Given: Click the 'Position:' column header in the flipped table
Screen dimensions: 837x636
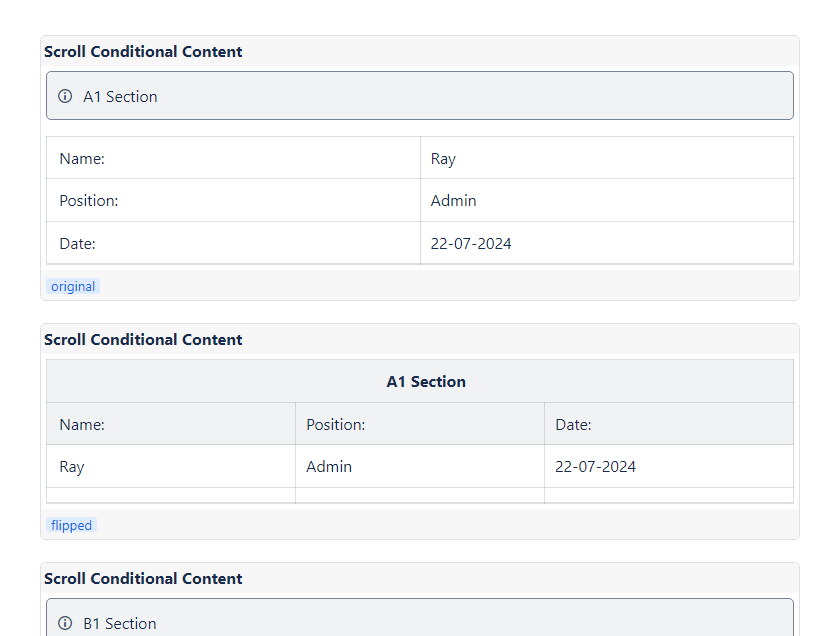Looking at the screenshot, I should click(336, 424).
